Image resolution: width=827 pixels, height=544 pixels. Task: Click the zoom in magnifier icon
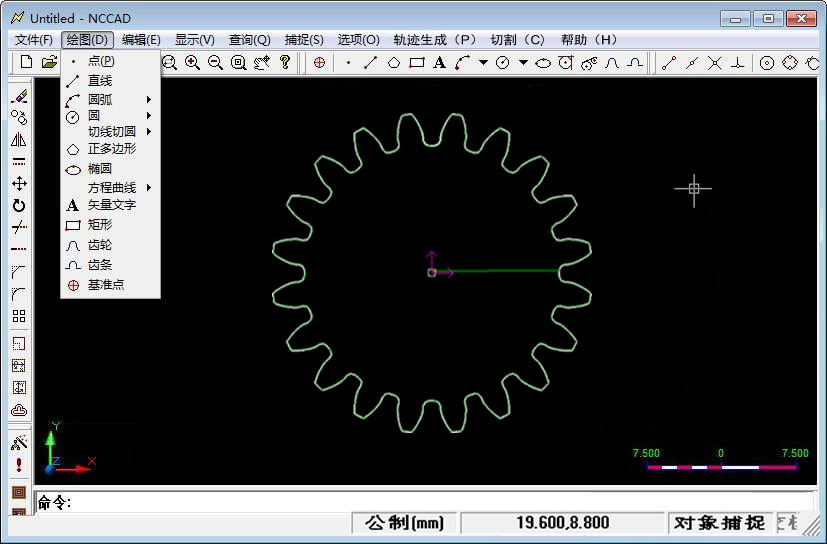click(192, 62)
